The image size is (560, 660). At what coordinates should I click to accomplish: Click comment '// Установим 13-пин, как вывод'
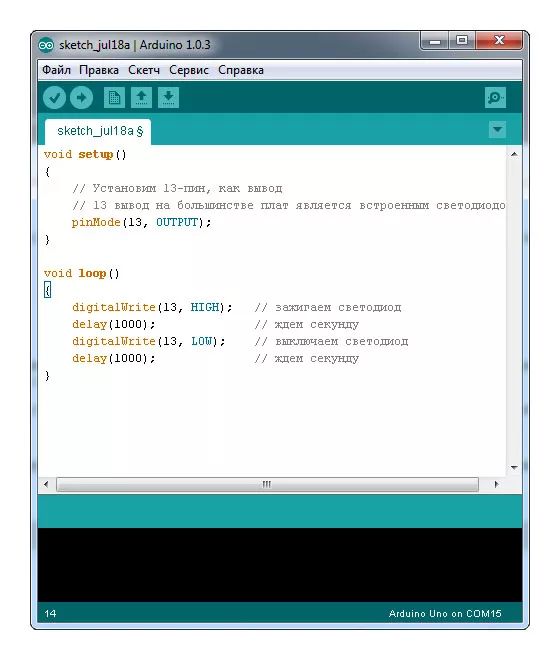177,188
